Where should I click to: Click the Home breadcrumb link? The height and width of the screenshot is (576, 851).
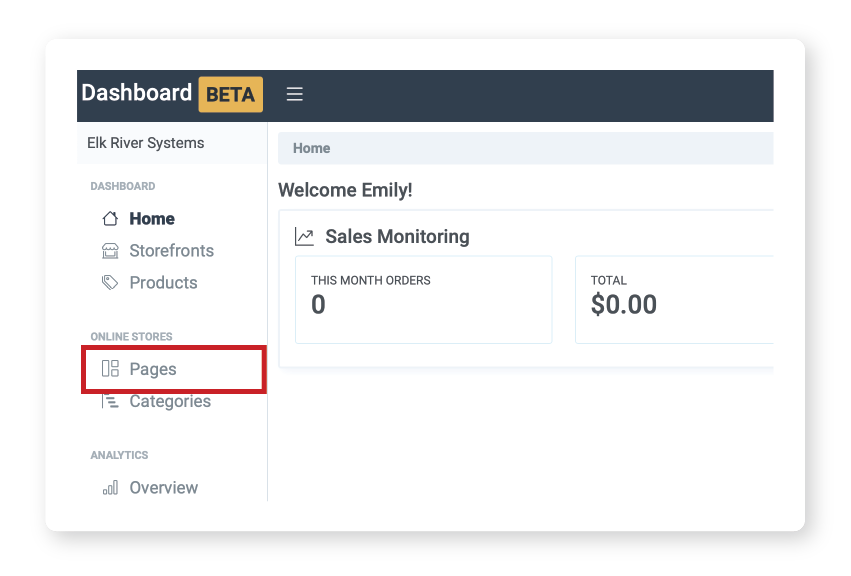(x=311, y=148)
